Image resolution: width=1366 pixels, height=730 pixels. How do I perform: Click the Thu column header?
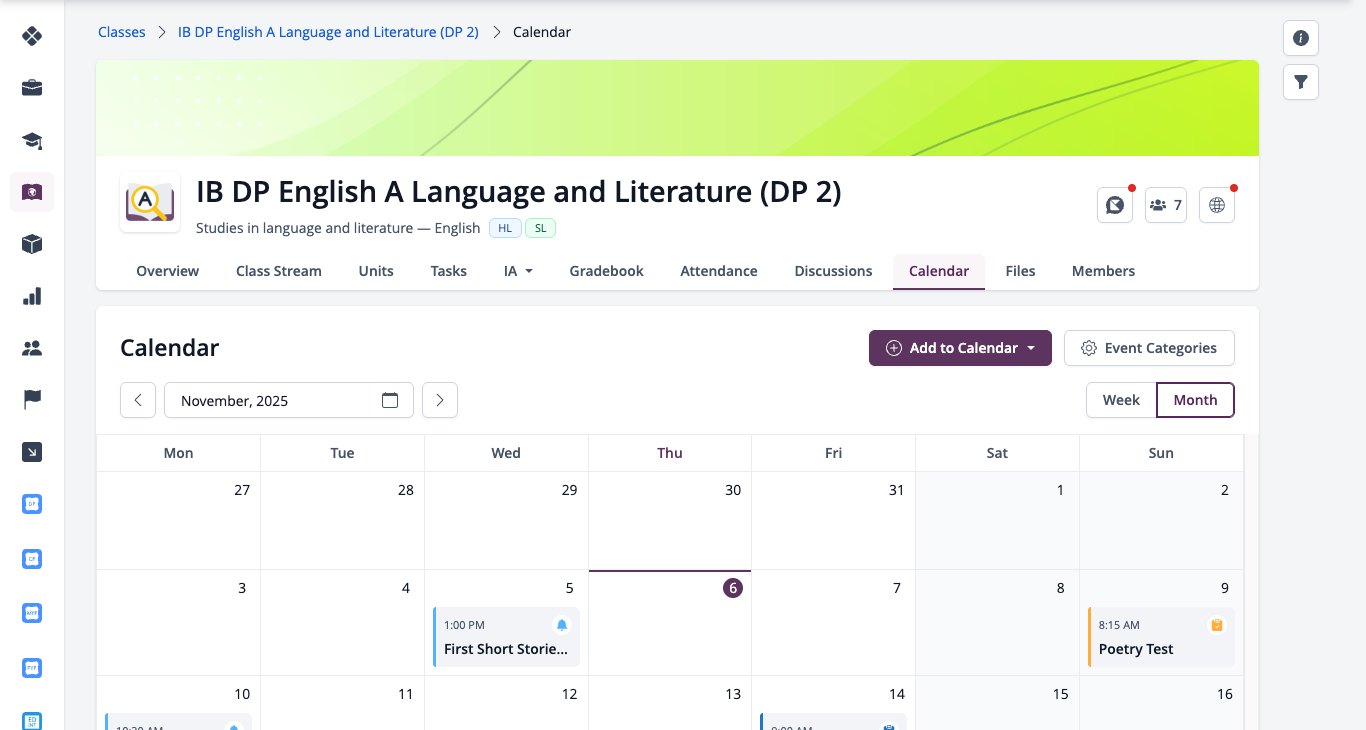pos(670,453)
